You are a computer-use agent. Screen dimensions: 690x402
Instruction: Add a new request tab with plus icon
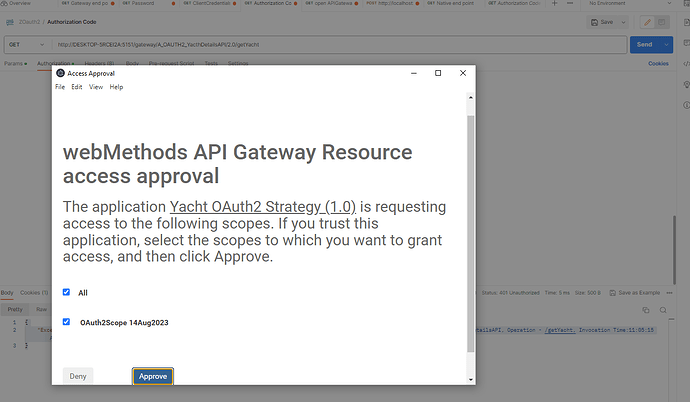coord(554,3)
